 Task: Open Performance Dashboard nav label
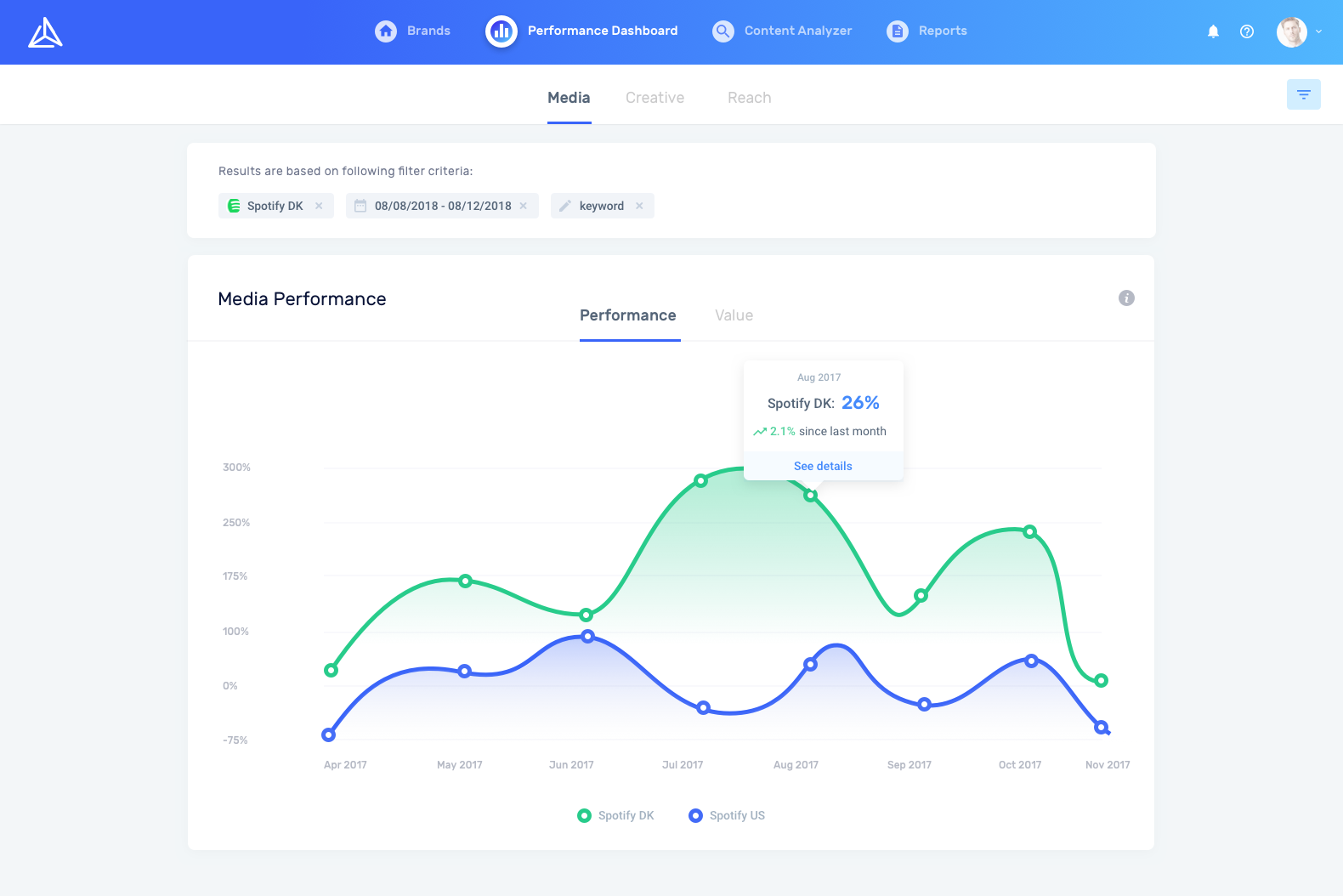pos(603,31)
